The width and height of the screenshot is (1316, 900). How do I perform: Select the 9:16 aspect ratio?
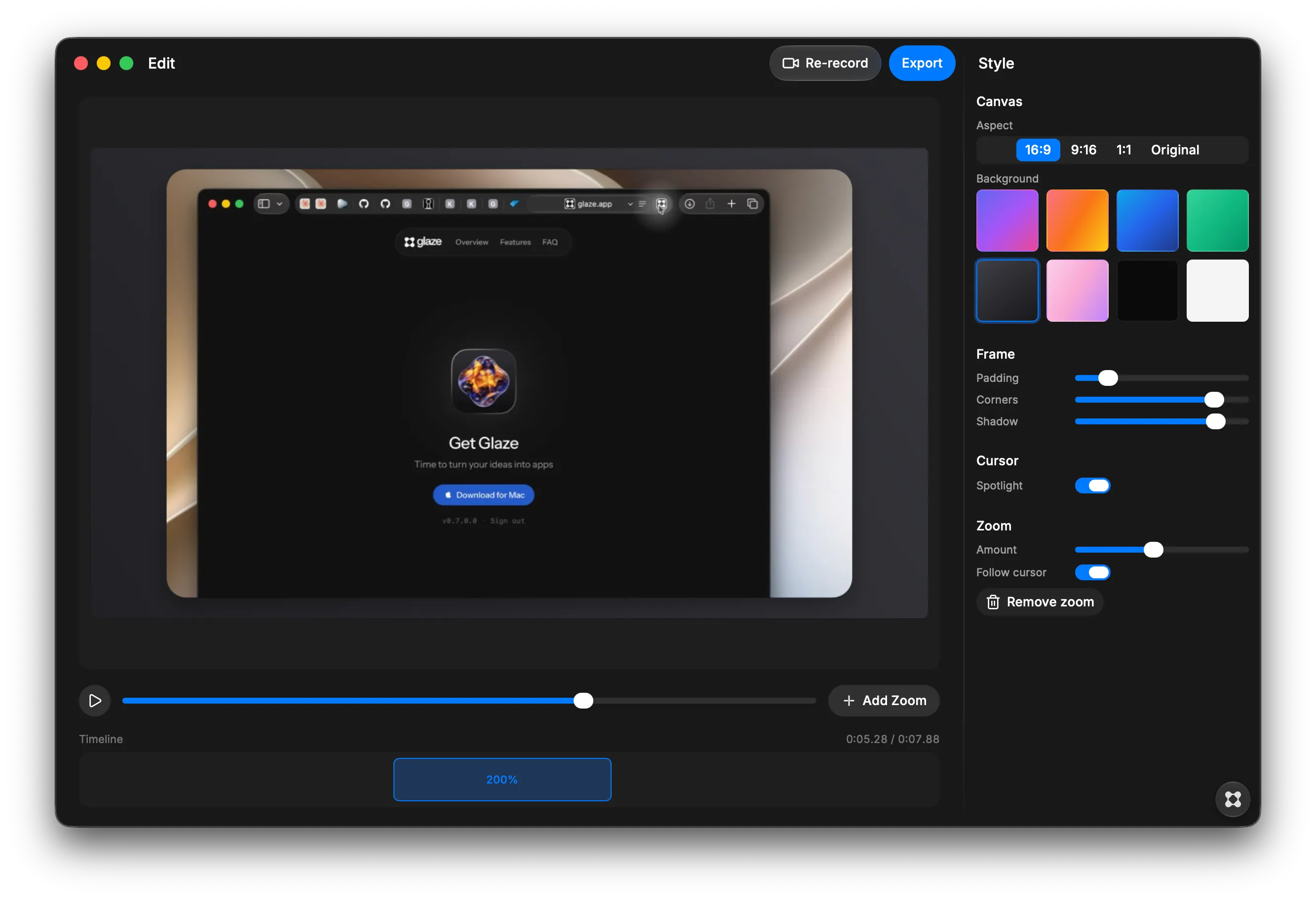click(1084, 150)
